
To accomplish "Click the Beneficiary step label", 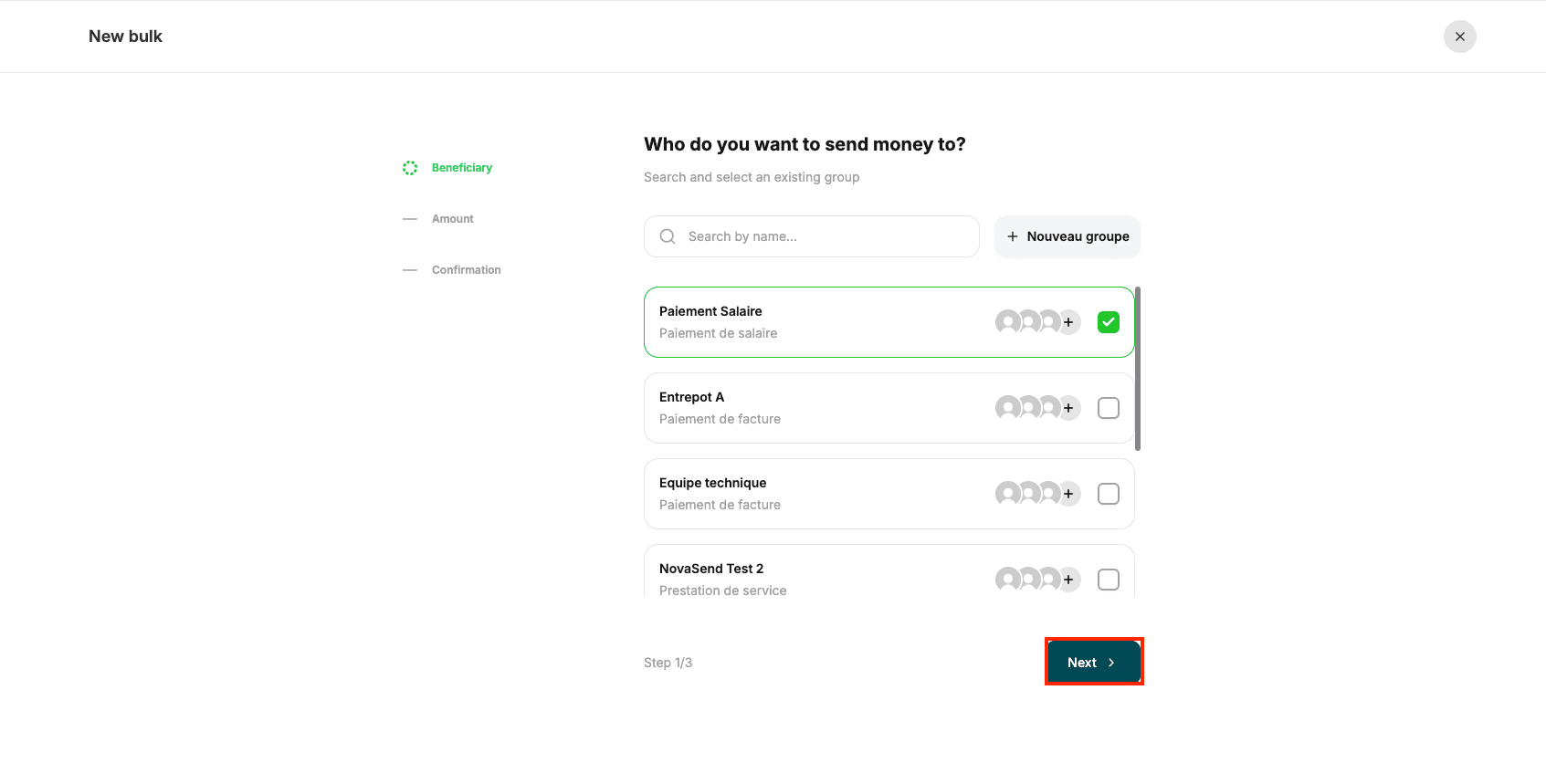I will point(462,167).
